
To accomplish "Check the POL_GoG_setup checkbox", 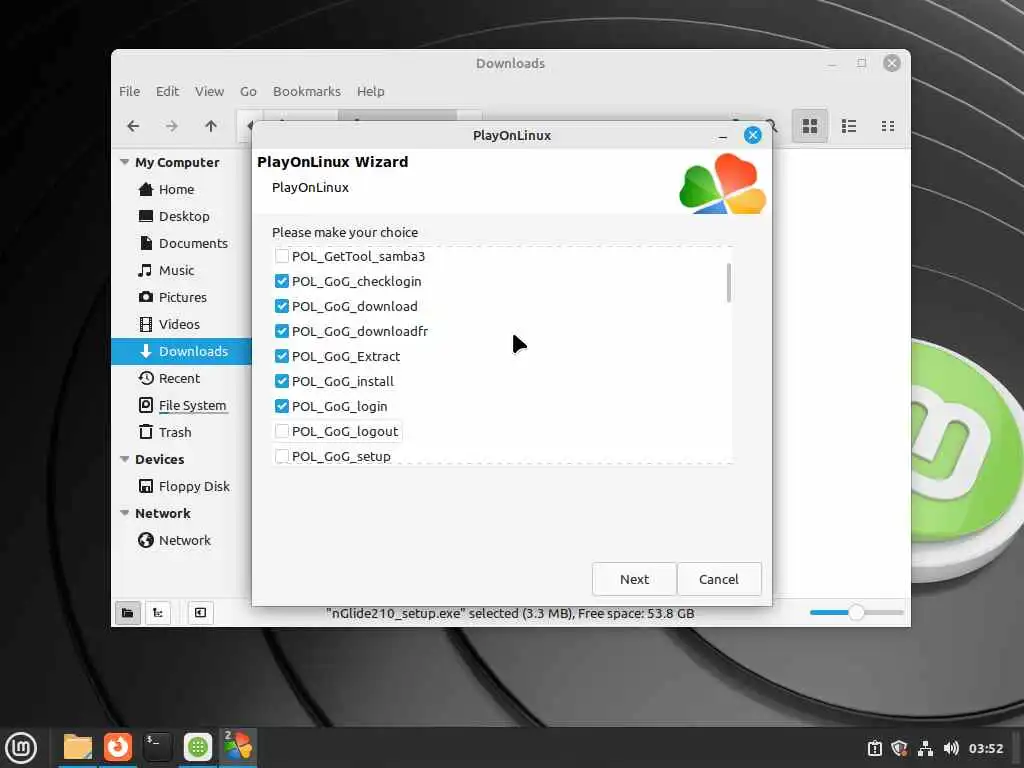I will tap(281, 456).
